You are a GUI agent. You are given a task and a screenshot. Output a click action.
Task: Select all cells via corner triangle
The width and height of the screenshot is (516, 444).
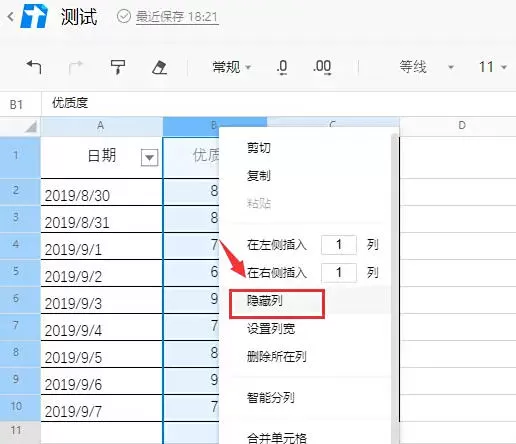[31, 126]
